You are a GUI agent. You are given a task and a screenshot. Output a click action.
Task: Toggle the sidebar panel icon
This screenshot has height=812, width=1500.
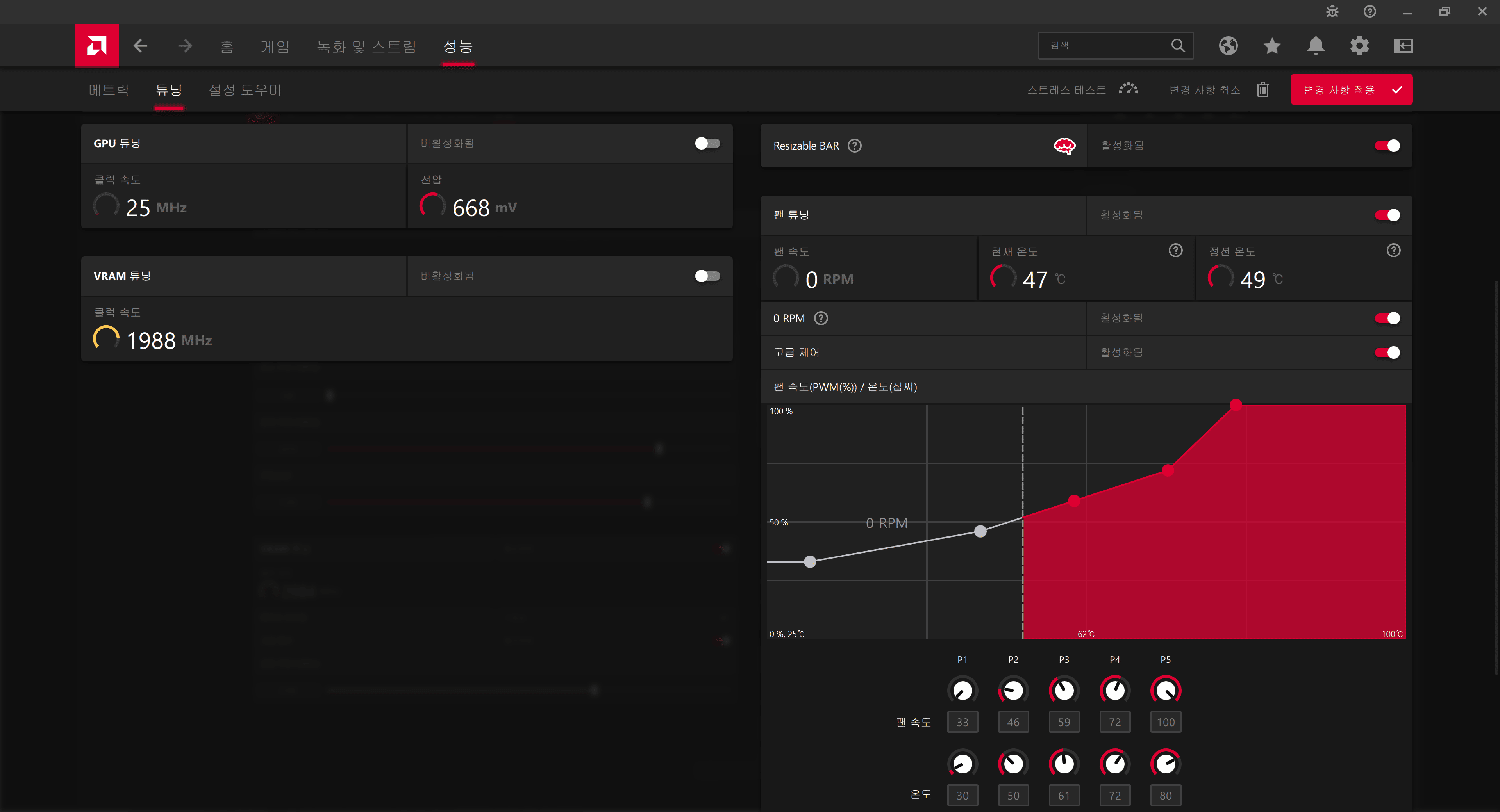pyautogui.click(x=1403, y=45)
